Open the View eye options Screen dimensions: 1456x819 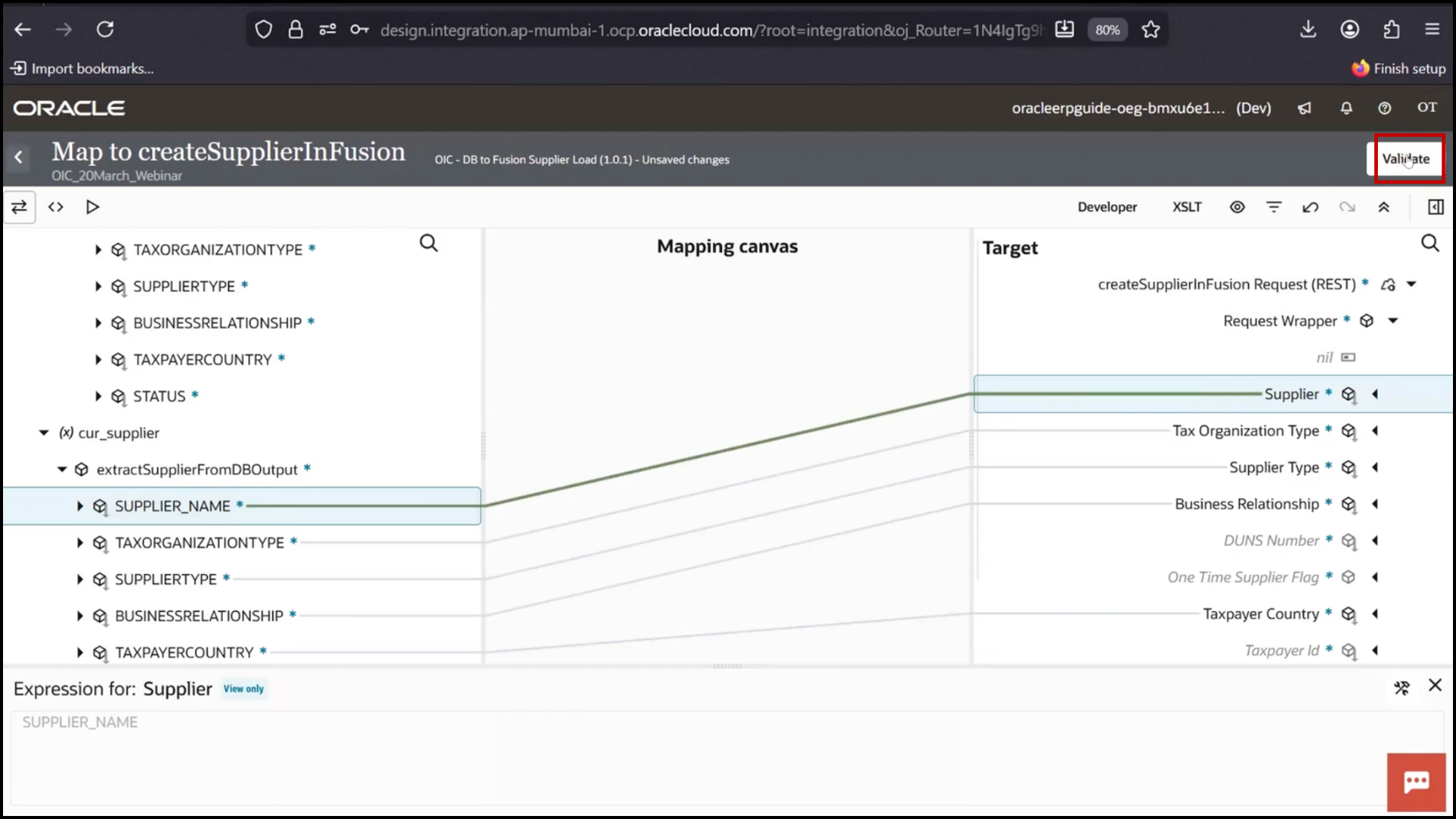click(x=1237, y=207)
